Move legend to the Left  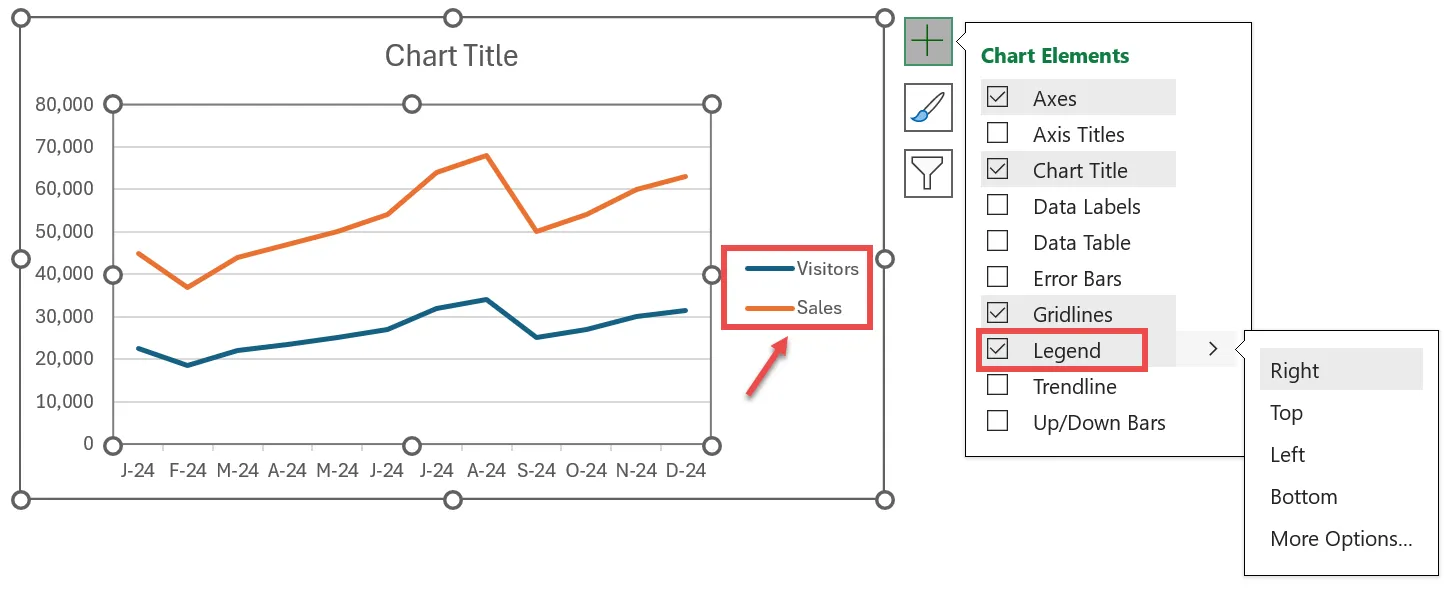[1287, 455]
